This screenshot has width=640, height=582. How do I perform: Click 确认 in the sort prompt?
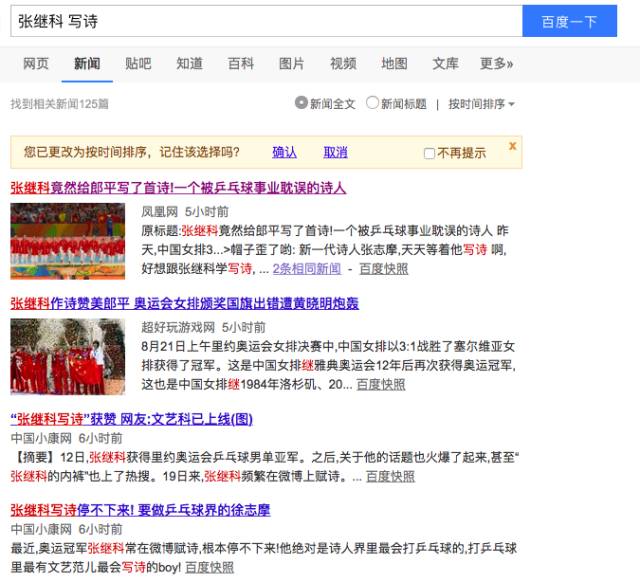284,152
